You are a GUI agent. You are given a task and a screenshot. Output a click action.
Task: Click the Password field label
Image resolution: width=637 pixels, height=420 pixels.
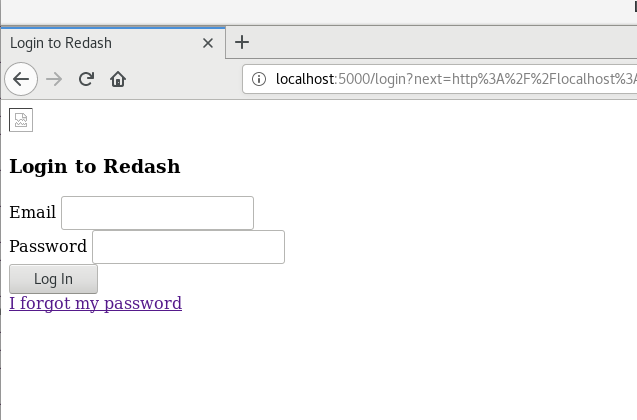point(48,246)
